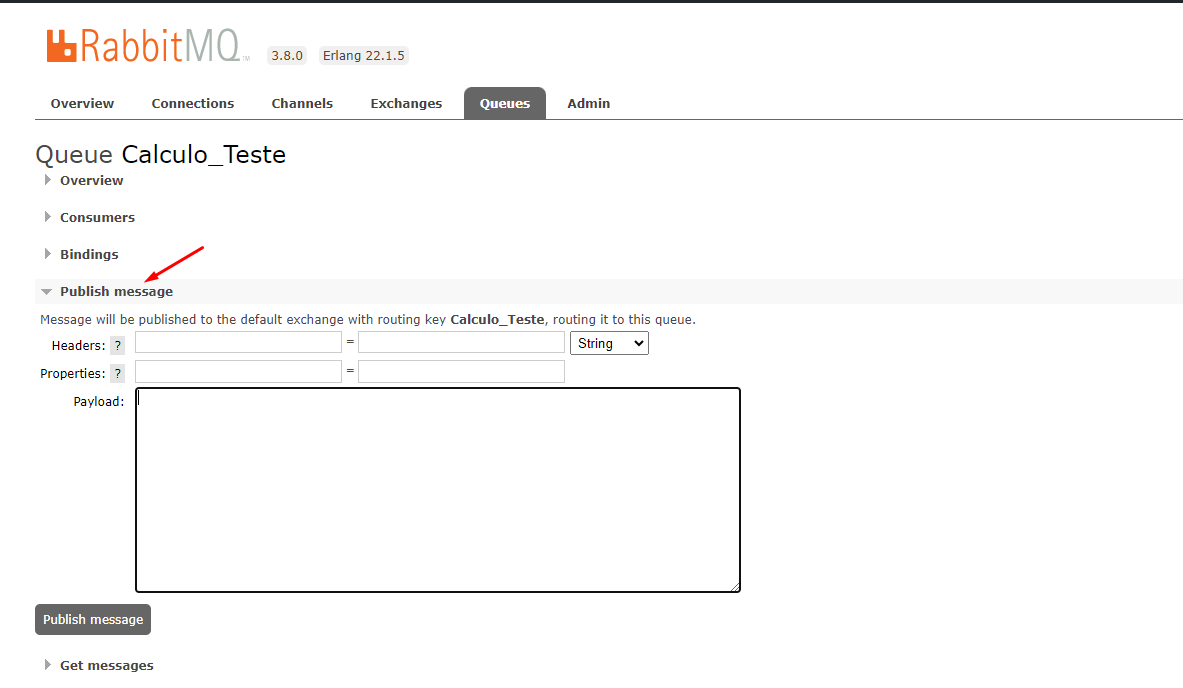Click the Publish message button
Image resolution: width=1183 pixels, height=688 pixels.
click(93, 619)
